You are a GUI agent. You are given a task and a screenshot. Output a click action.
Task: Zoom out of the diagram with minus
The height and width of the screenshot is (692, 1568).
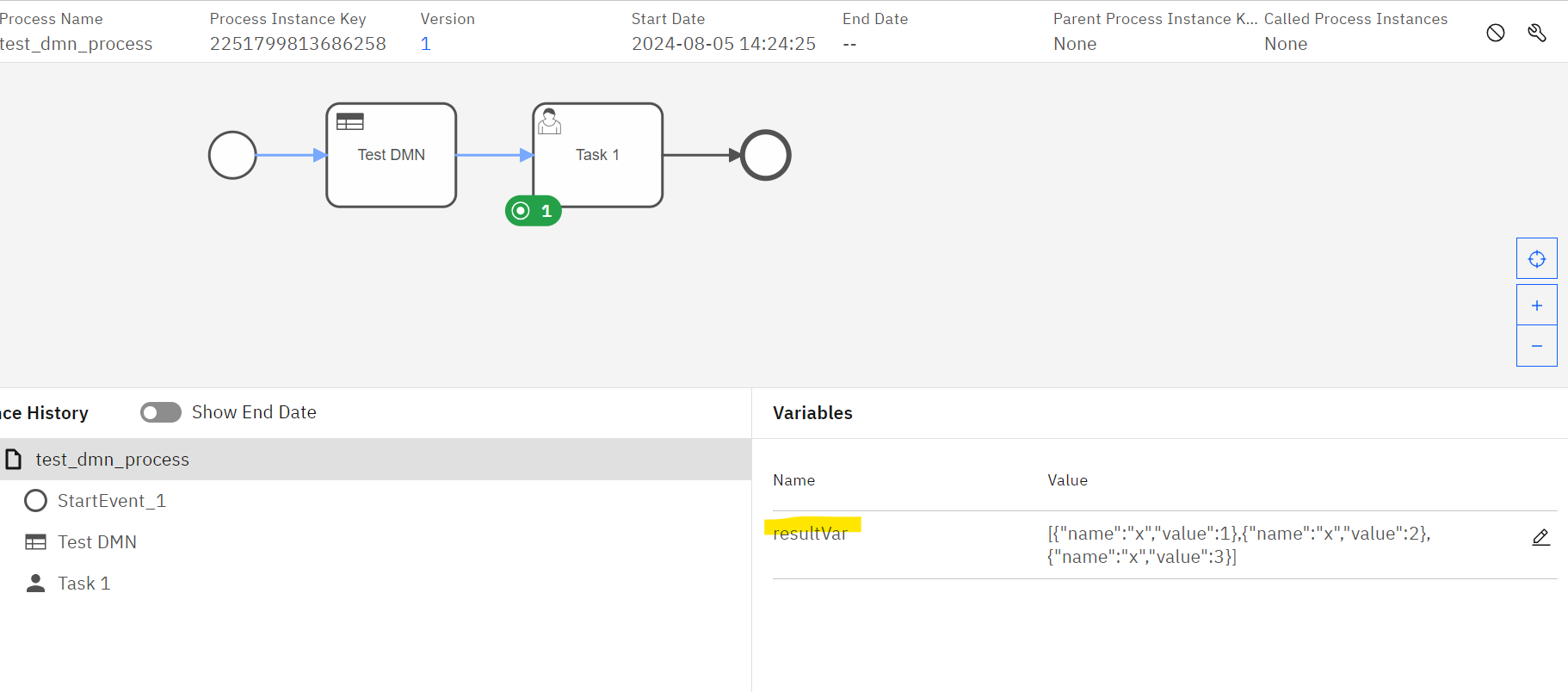tap(1537, 346)
